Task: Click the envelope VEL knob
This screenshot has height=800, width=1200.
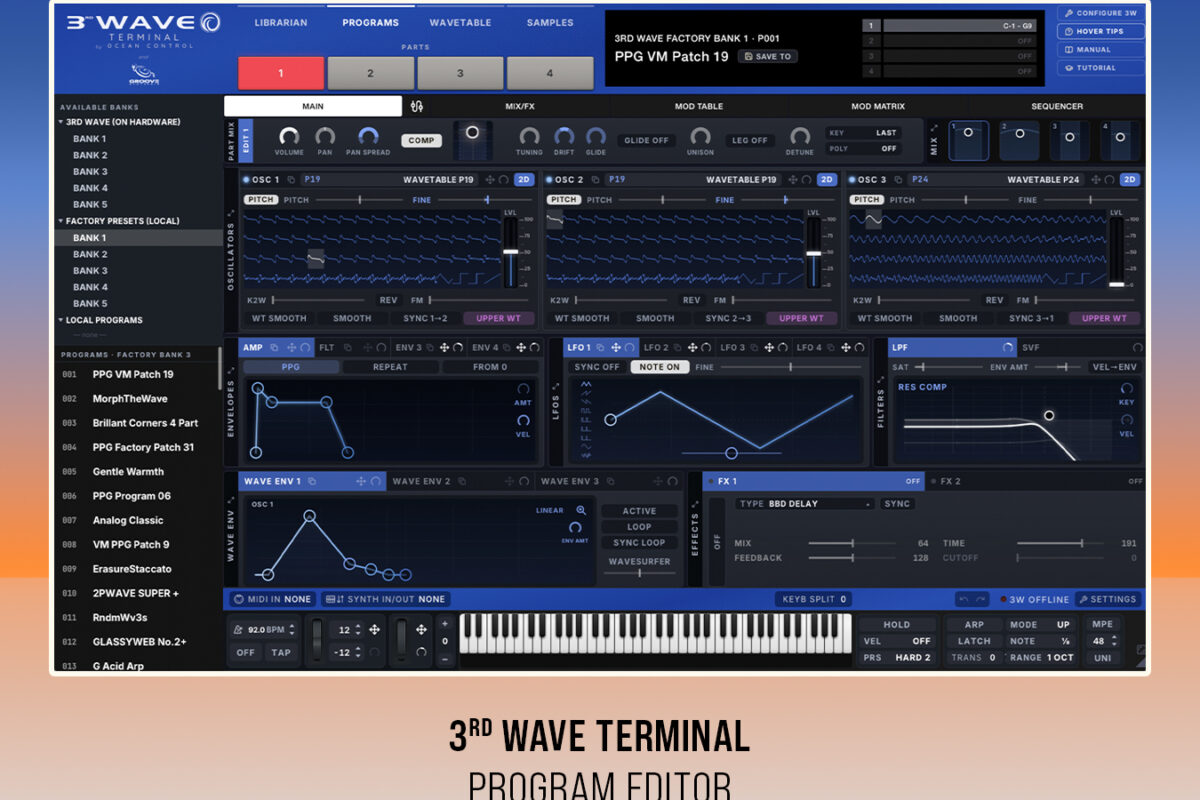Action: pyautogui.click(x=523, y=421)
